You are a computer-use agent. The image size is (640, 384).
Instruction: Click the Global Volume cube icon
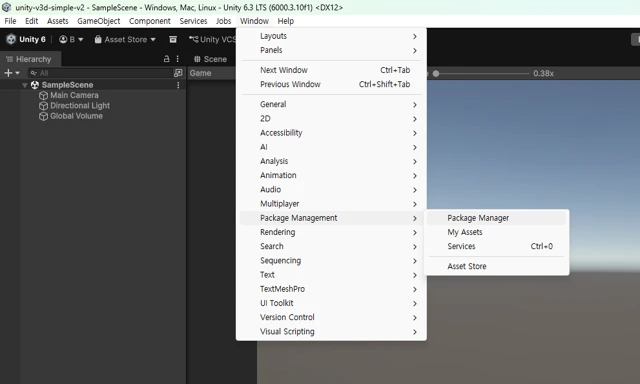click(x=43, y=116)
